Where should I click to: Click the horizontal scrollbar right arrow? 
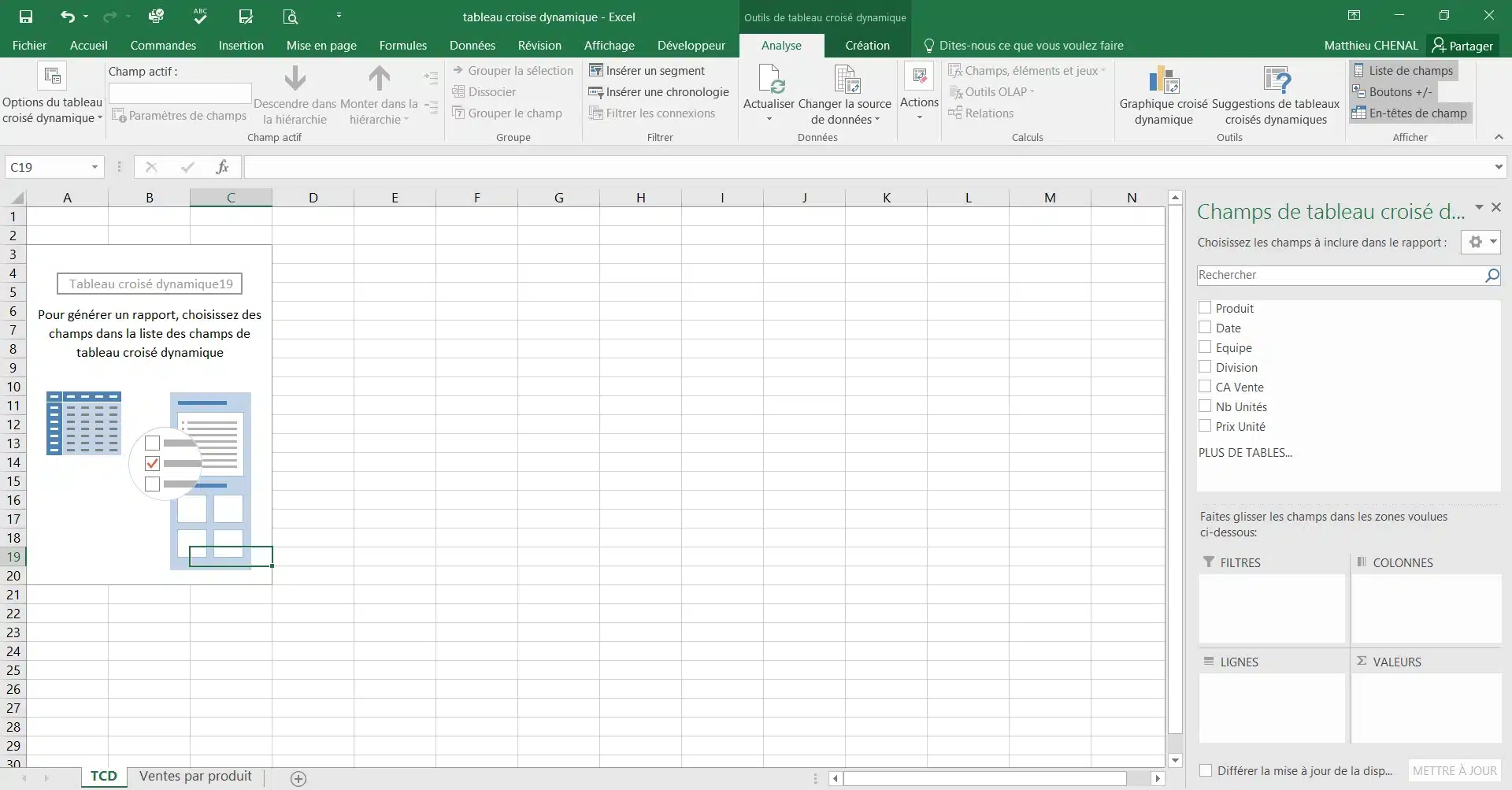(x=1157, y=779)
